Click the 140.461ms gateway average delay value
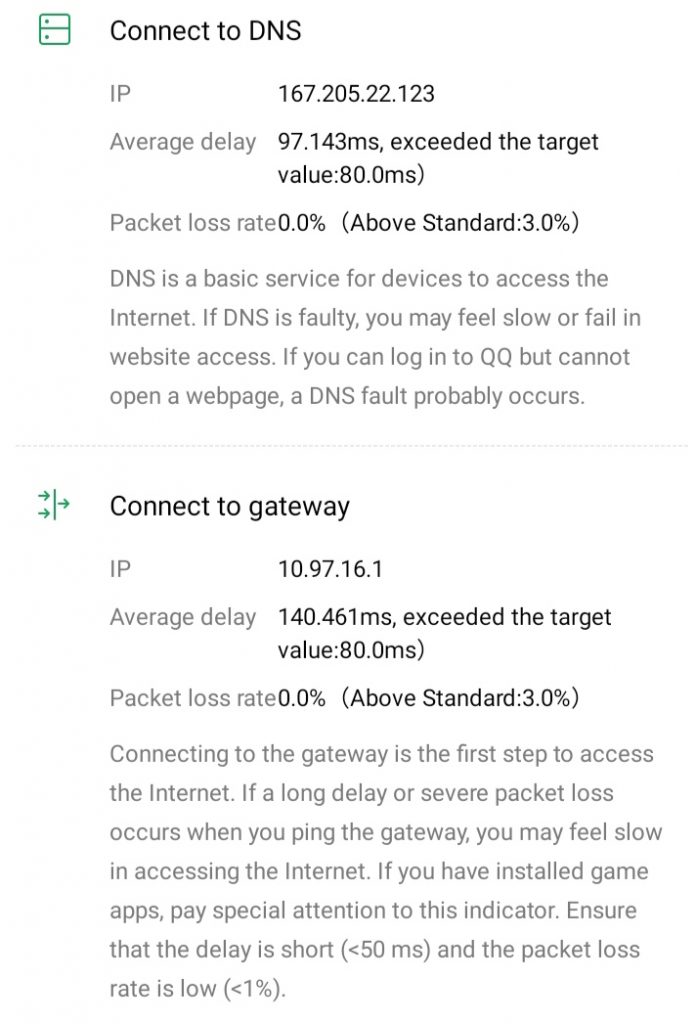This screenshot has width=696, height=1024. pyautogui.click(x=337, y=617)
